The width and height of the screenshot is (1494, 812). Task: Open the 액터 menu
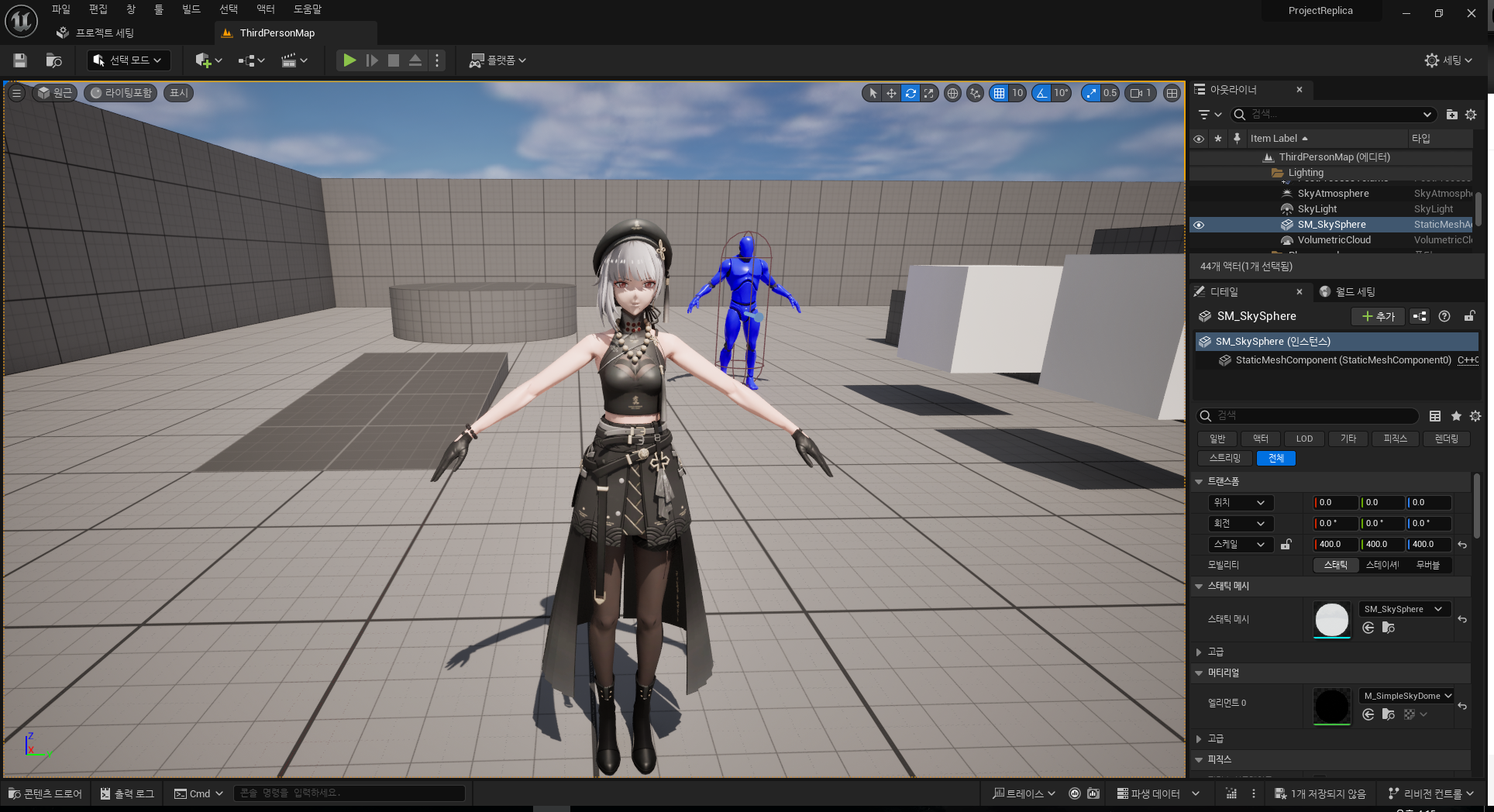click(x=266, y=9)
